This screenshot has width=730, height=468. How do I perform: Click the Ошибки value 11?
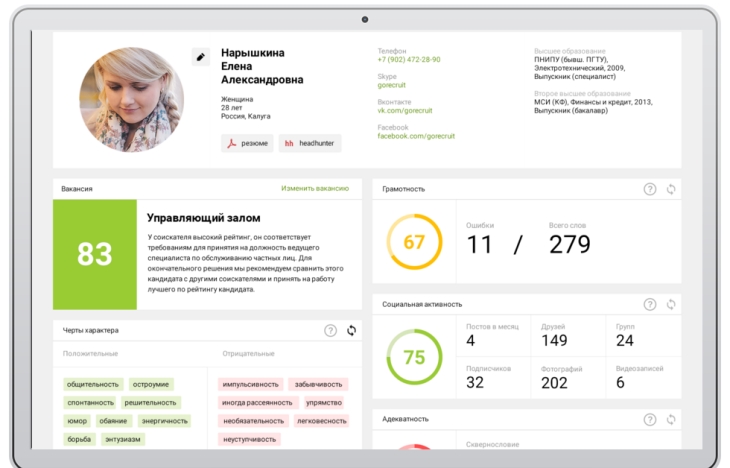[480, 244]
